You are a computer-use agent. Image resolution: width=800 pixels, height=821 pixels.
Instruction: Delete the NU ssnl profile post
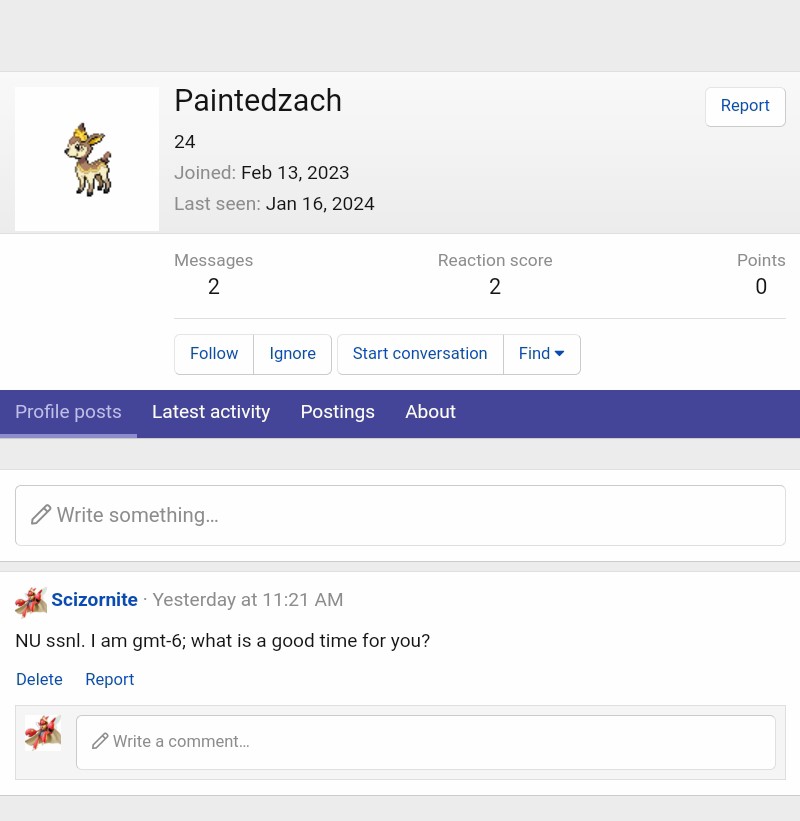click(x=39, y=679)
